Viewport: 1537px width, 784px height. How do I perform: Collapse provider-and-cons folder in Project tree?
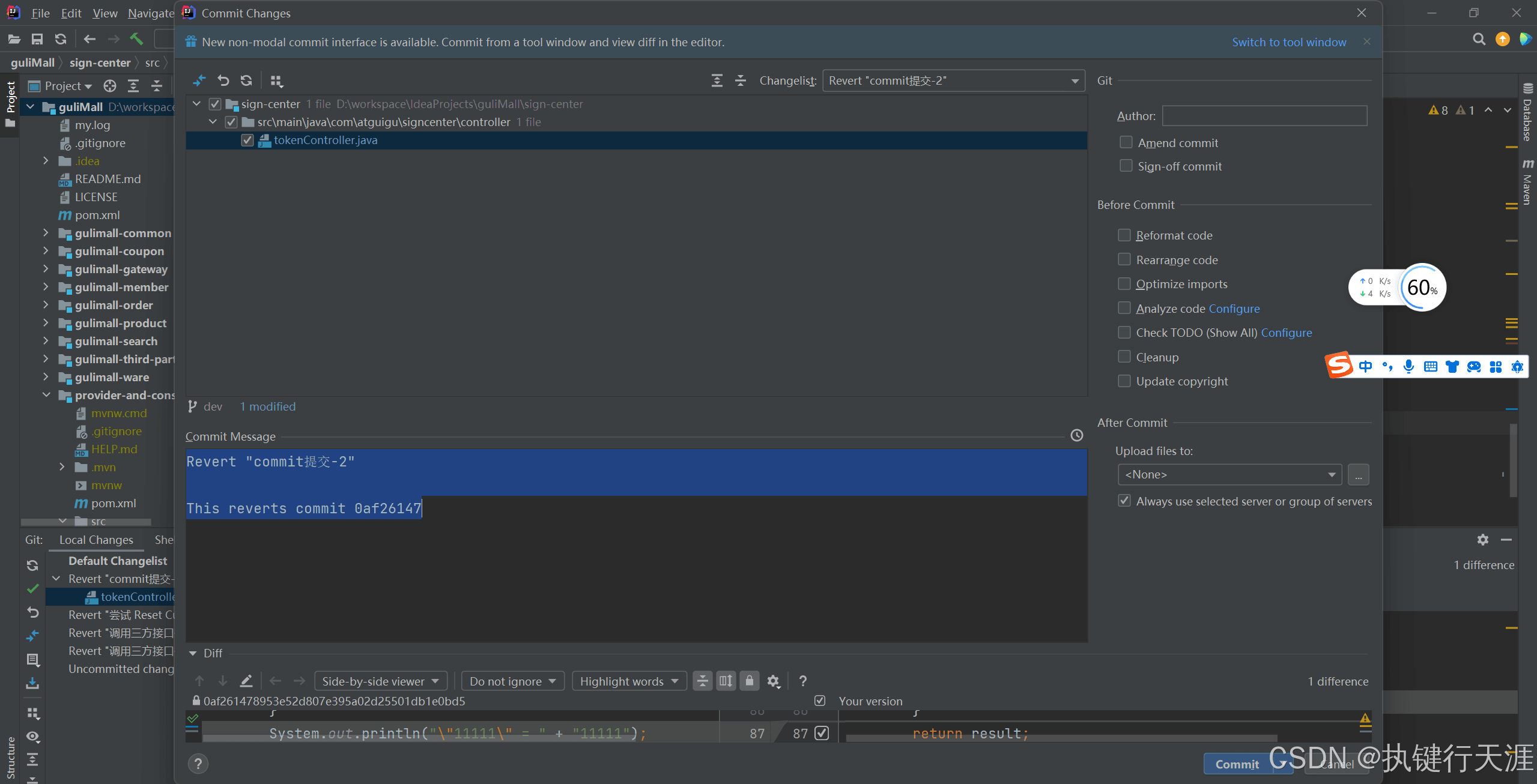(x=46, y=395)
